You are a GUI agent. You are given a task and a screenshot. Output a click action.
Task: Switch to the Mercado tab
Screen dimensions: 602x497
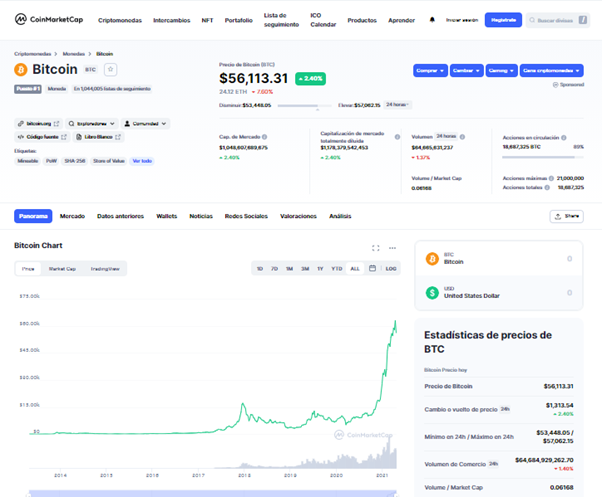pos(72,216)
